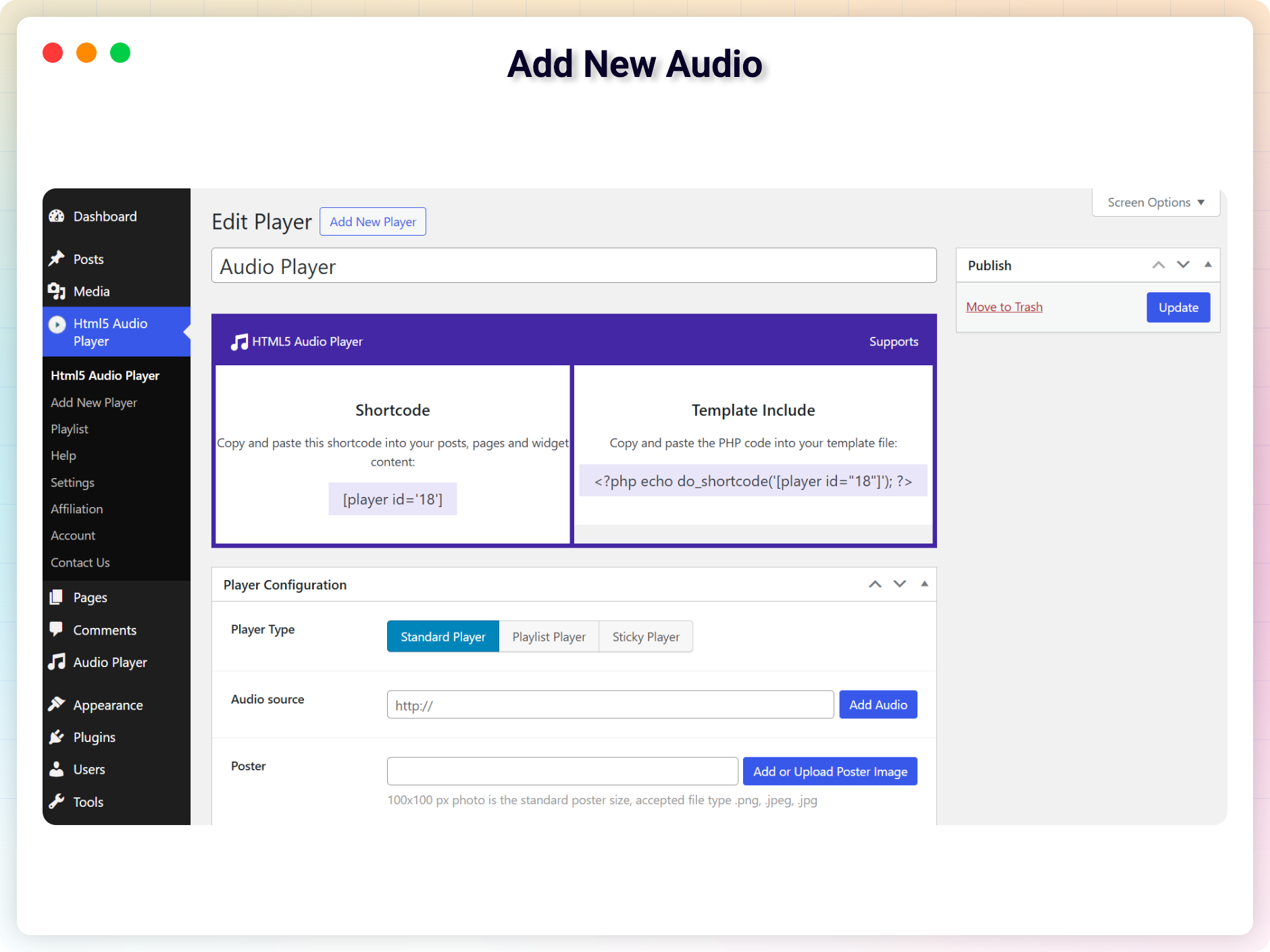1270x952 pixels.
Task: Click the Users person icon
Action: (57, 769)
